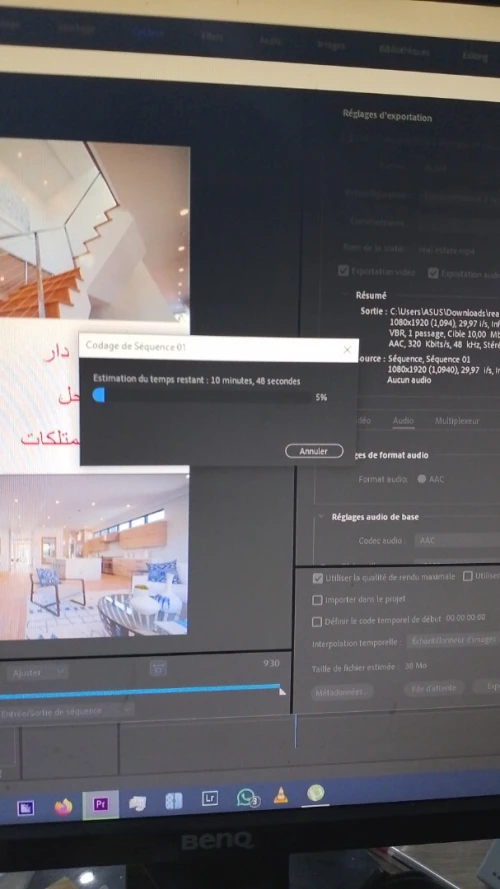This screenshot has width=500, height=889.
Task: Click the staircase image in export preview
Action: point(95,230)
